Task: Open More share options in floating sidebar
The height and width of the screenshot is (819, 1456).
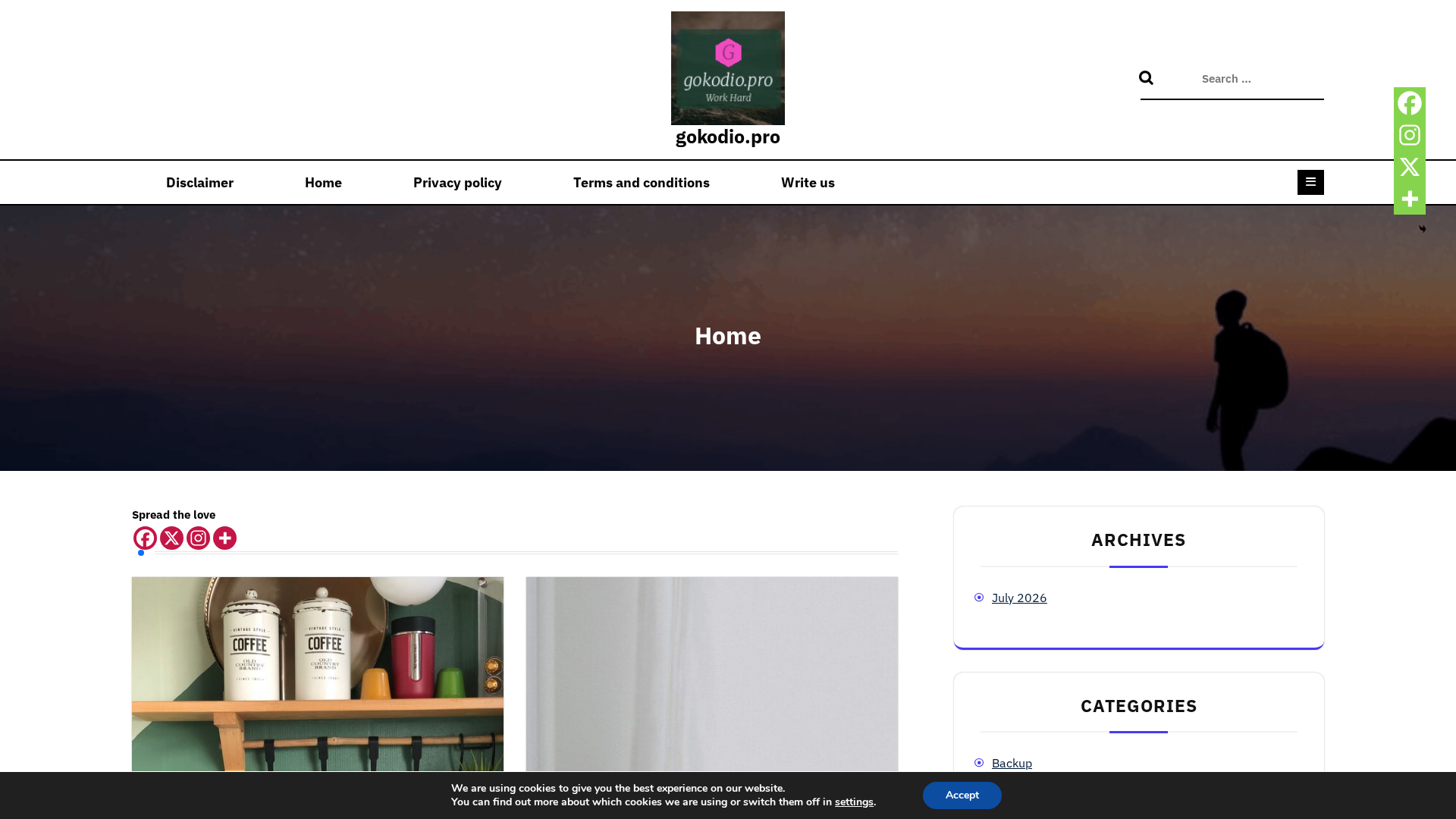Action: [1409, 199]
